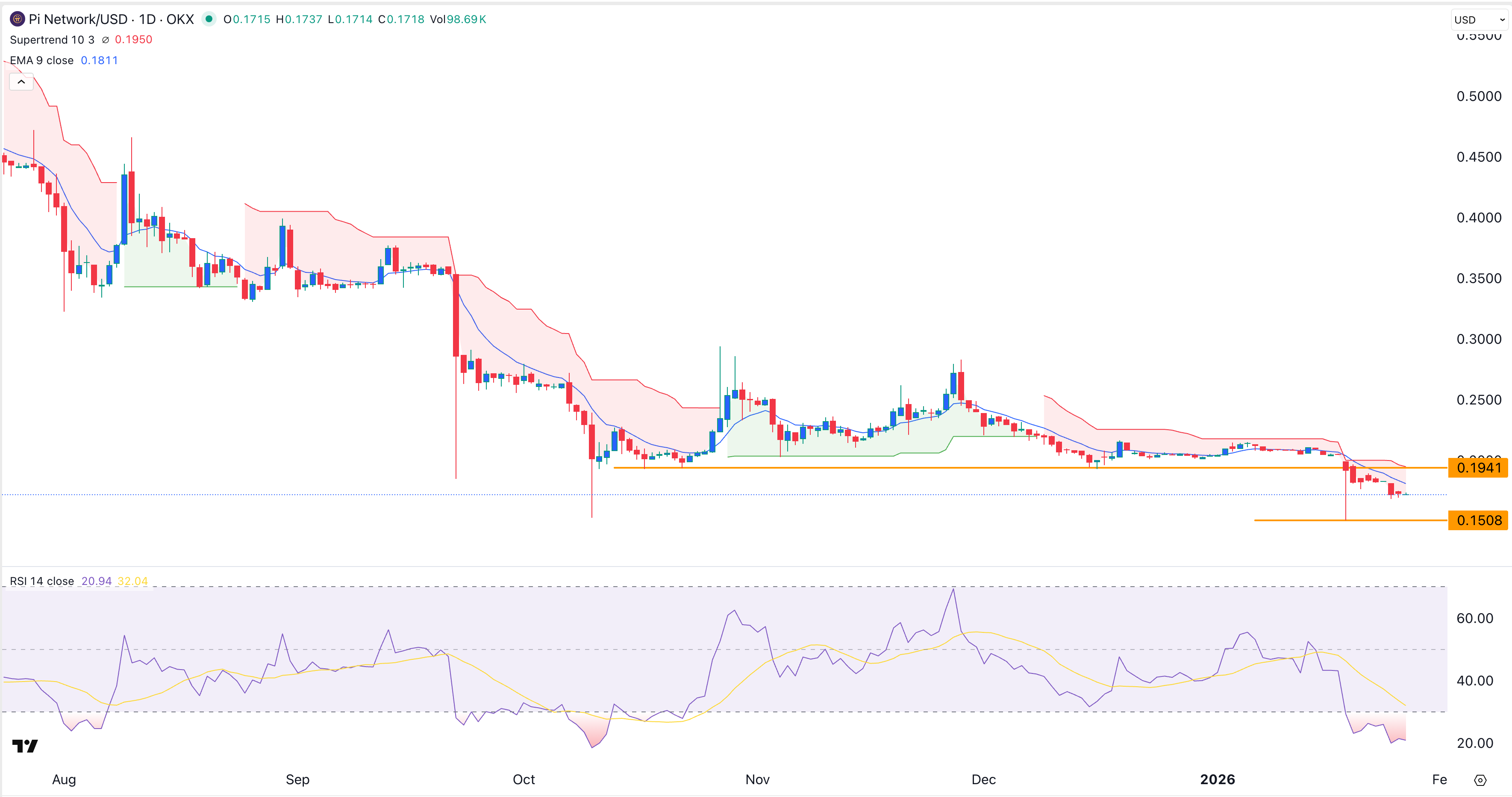Select the 0.1508 orange price label
This screenshot has height=797, width=1512.
[1478, 520]
